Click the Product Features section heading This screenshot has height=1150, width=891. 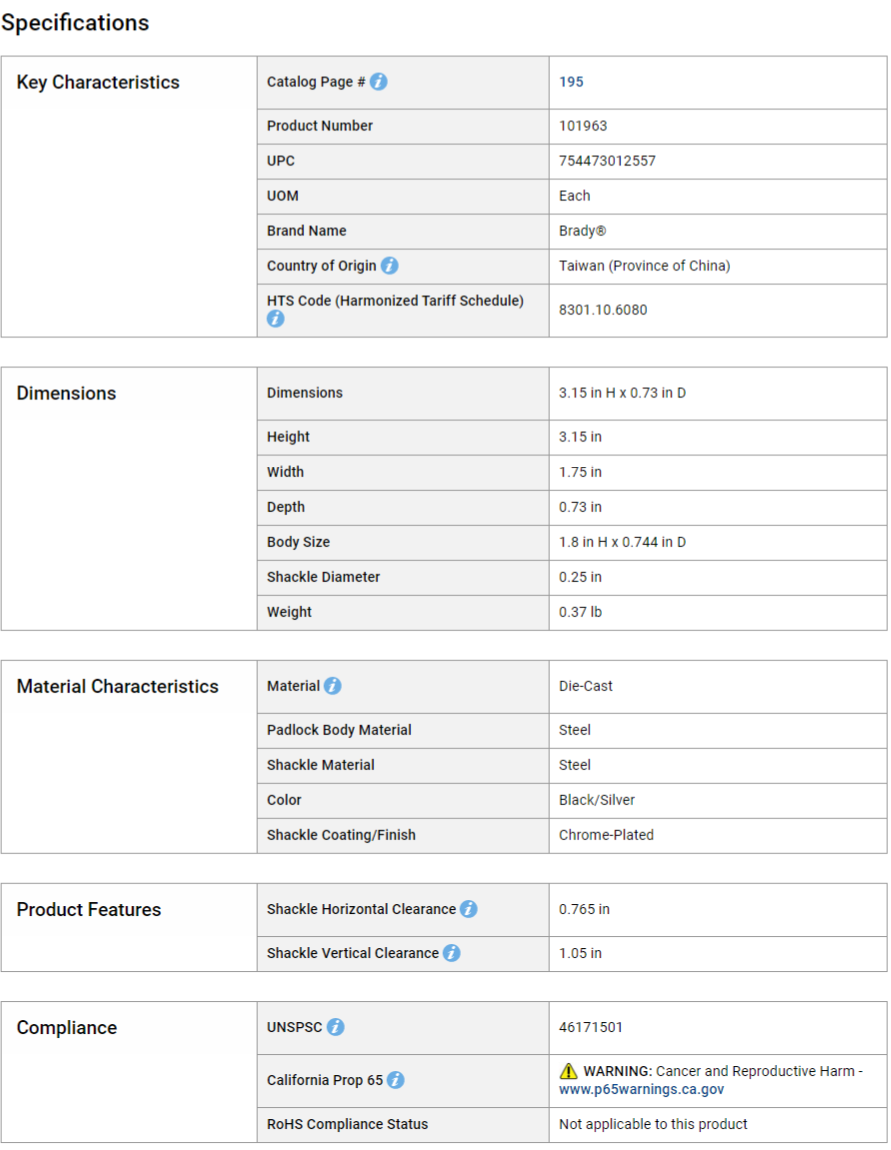coord(89,909)
